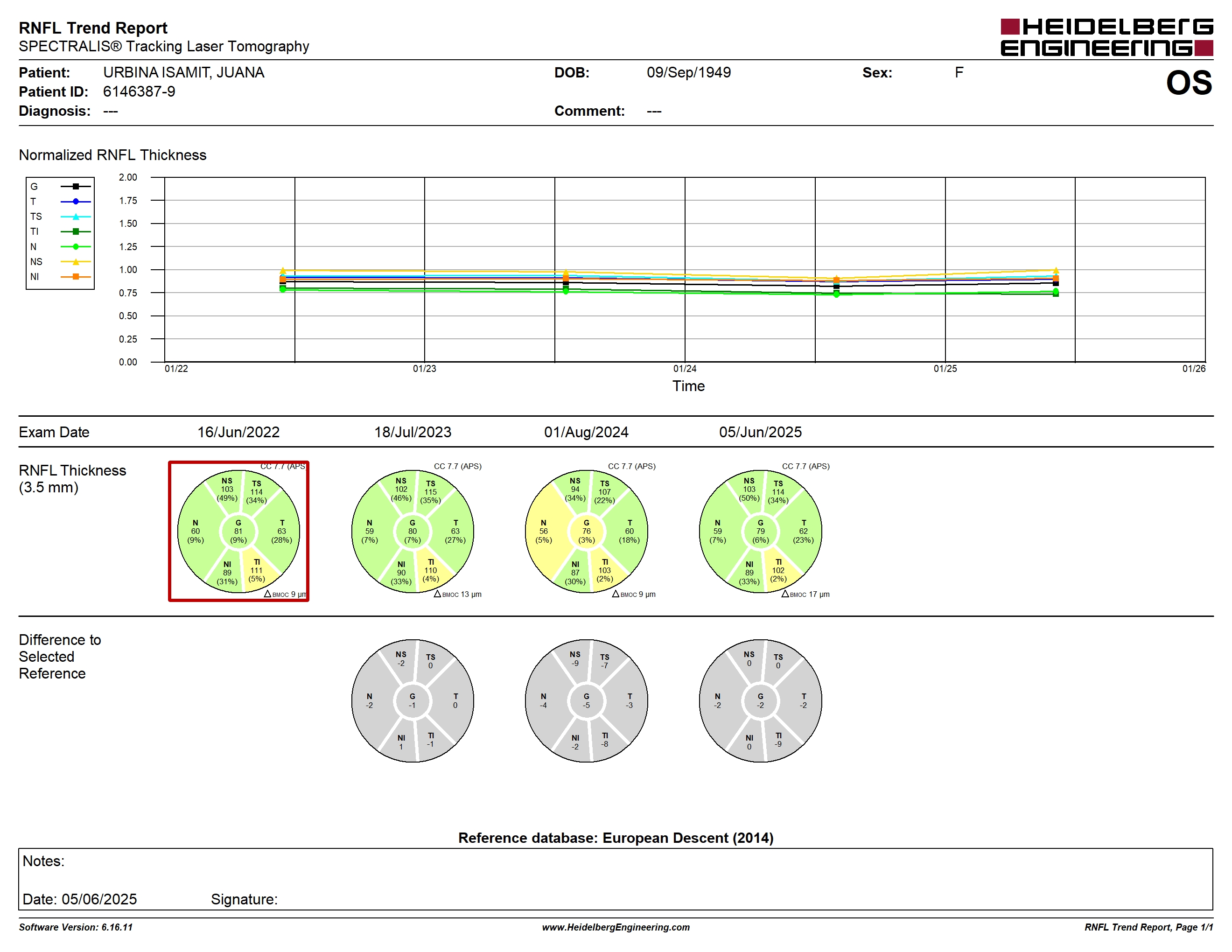Click the NI 1 sector in 2023 difference chart
1232x952 pixels.
401,742
